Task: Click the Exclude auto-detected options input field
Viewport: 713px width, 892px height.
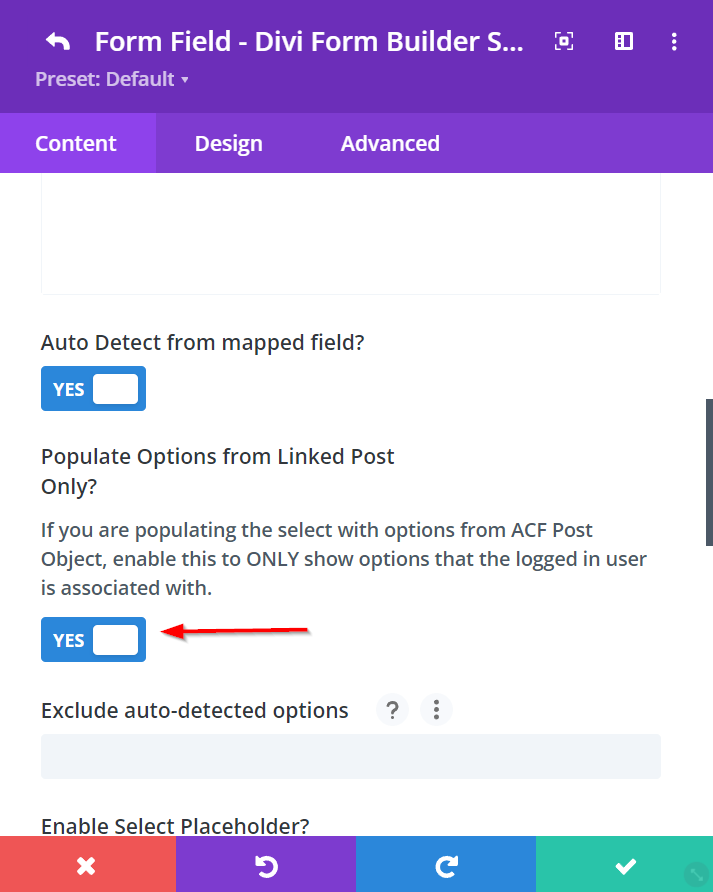Action: point(350,756)
